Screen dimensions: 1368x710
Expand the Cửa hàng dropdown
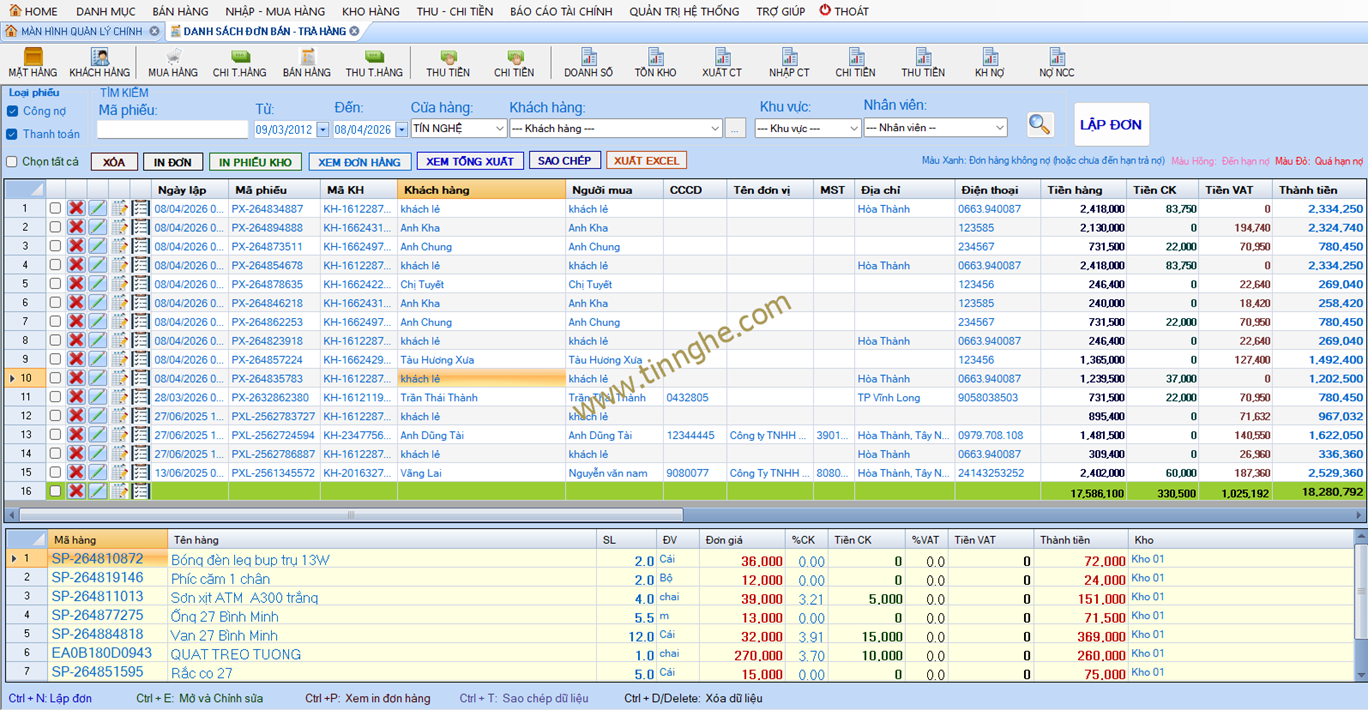(500, 129)
